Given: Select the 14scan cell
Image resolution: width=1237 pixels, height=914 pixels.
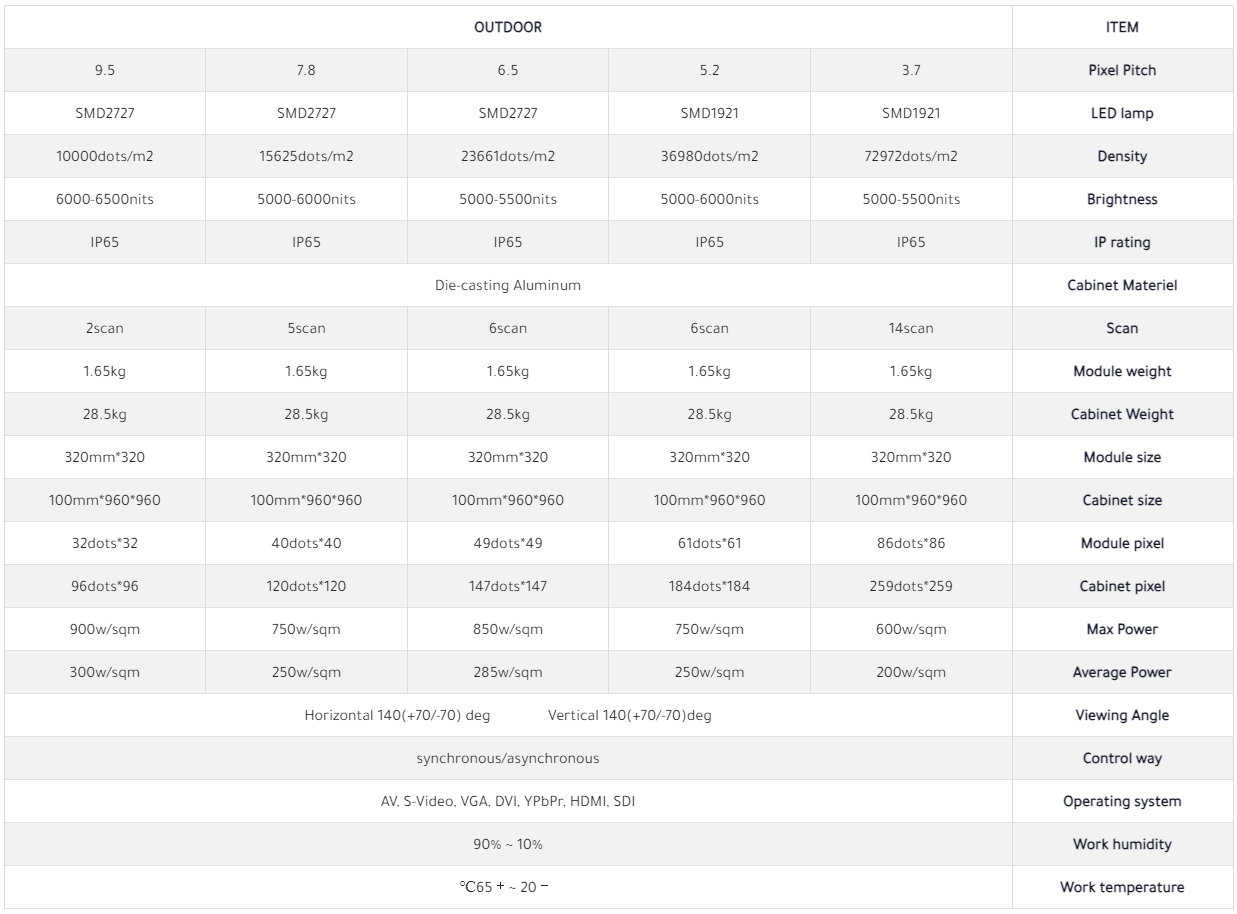Looking at the screenshot, I should (911, 329).
